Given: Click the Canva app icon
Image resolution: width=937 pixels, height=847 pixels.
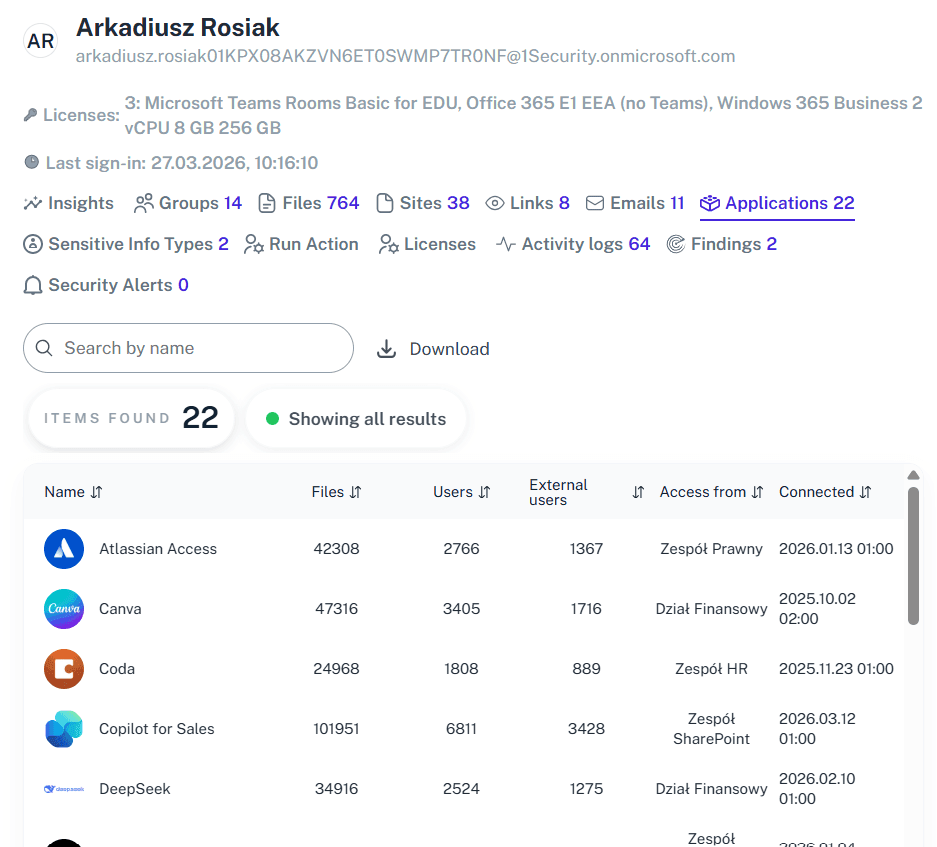Looking at the screenshot, I should tap(64, 609).
